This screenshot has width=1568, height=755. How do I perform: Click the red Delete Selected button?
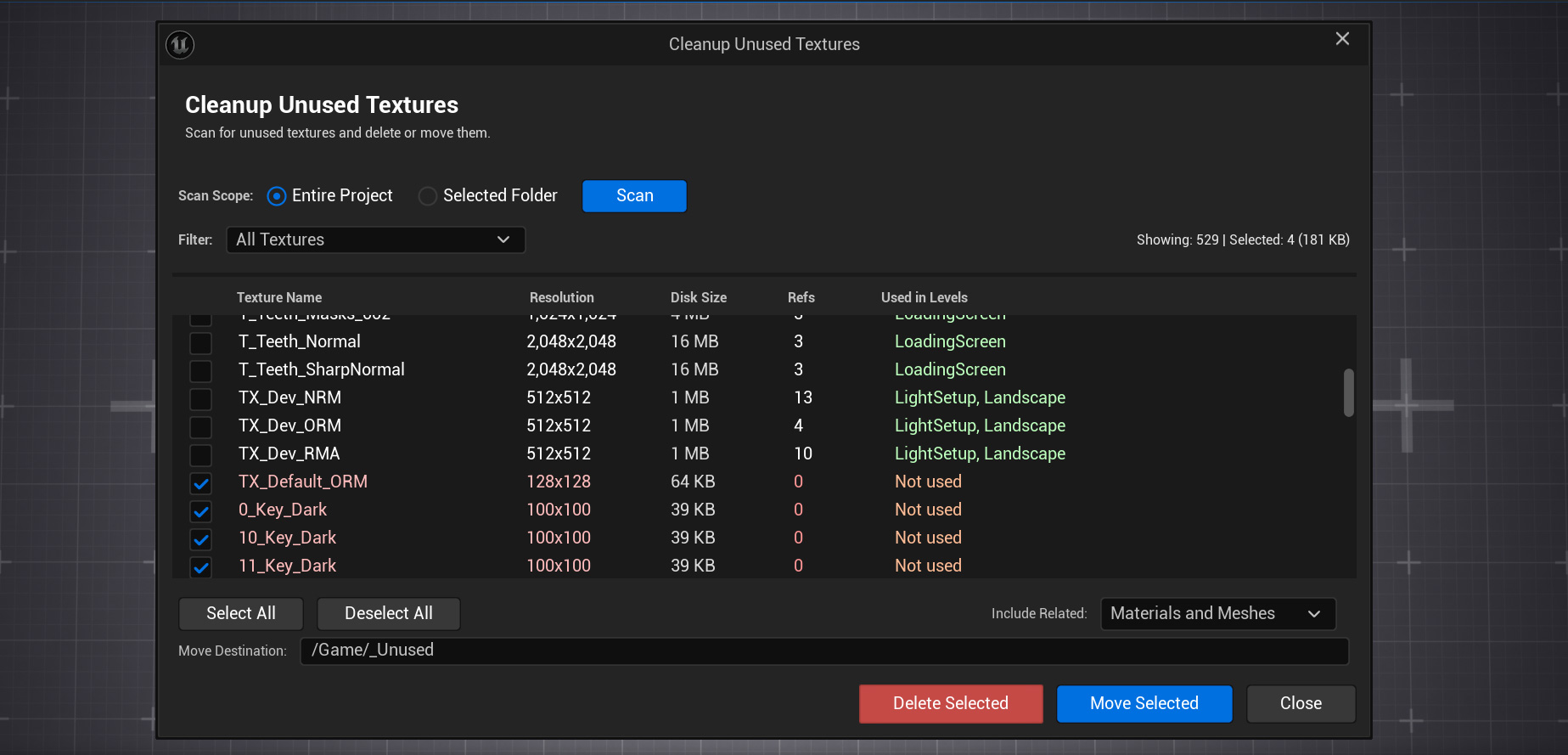tap(951, 704)
